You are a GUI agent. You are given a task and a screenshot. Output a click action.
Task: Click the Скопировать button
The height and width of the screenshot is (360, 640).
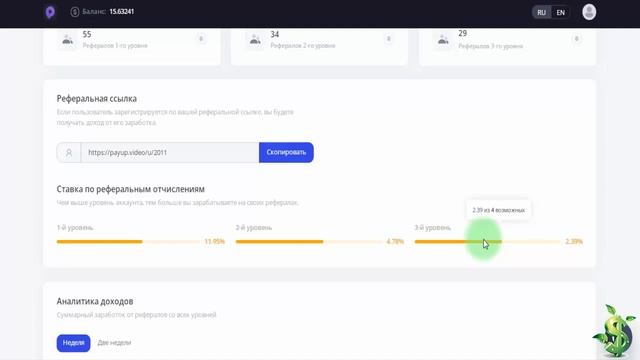coord(286,152)
